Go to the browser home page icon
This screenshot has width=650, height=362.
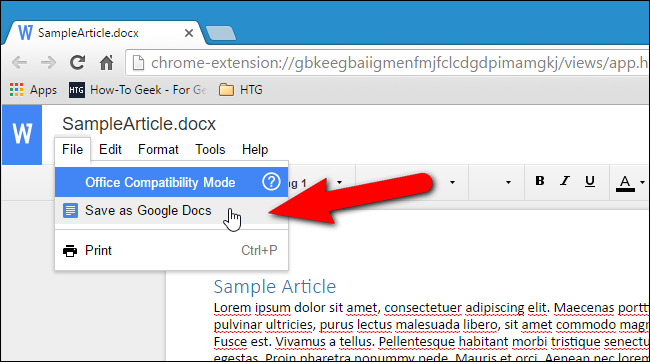pyautogui.click(x=107, y=63)
